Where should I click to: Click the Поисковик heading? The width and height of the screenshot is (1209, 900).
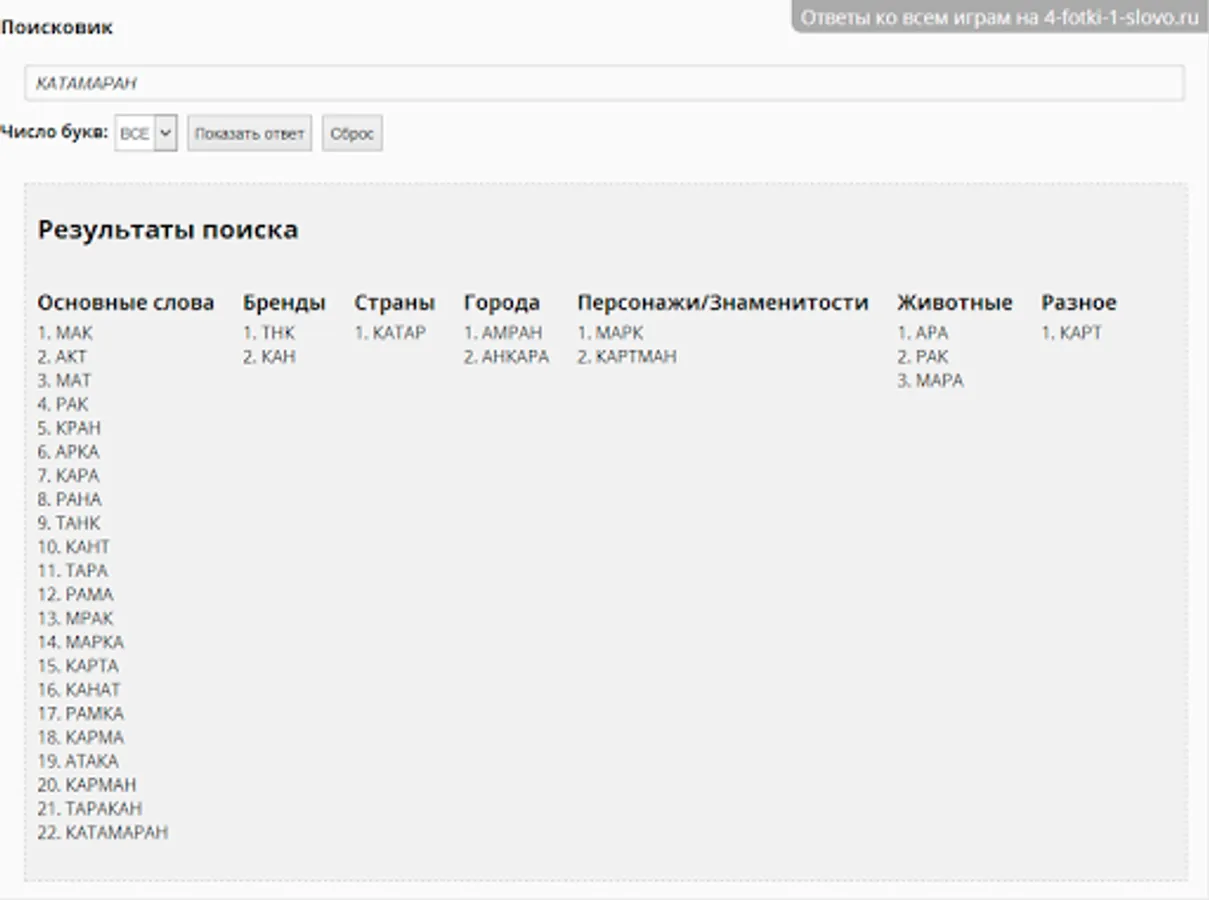57,28
